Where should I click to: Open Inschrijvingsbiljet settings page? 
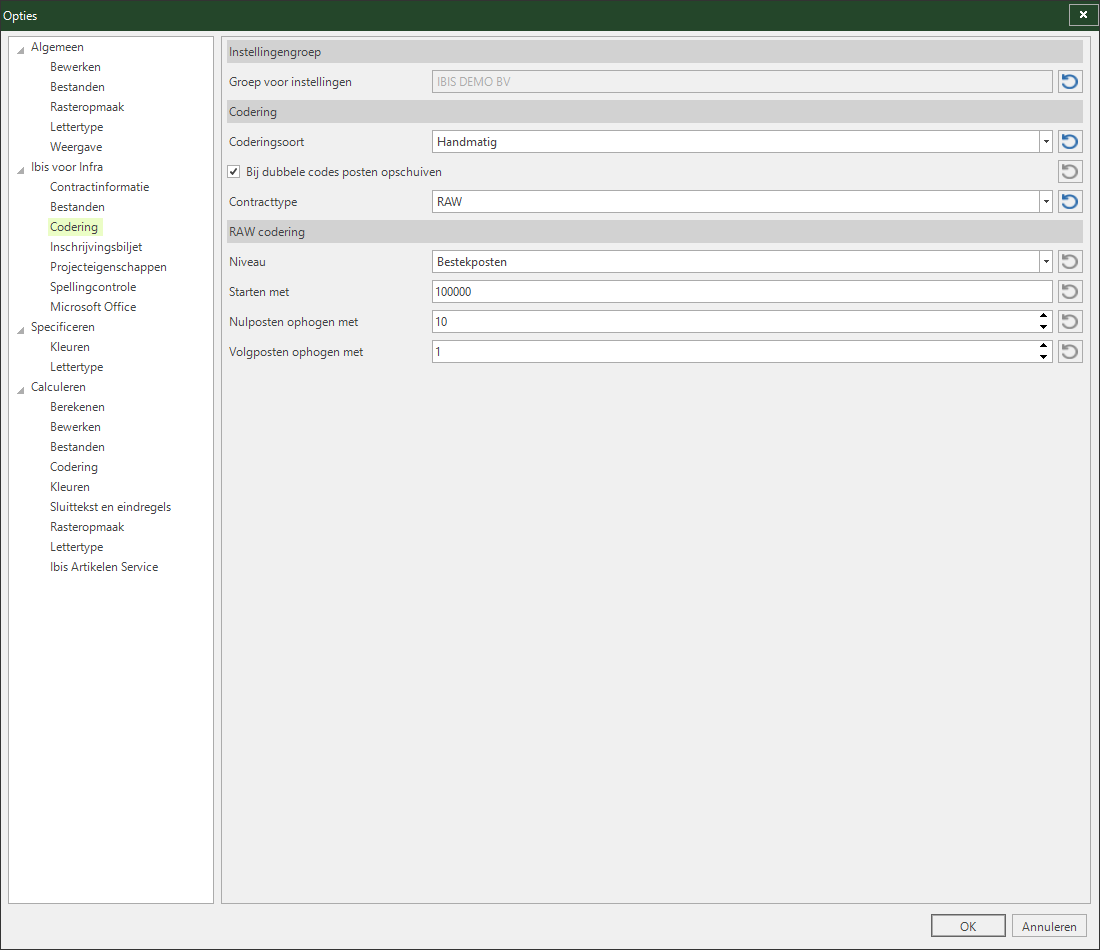point(96,247)
